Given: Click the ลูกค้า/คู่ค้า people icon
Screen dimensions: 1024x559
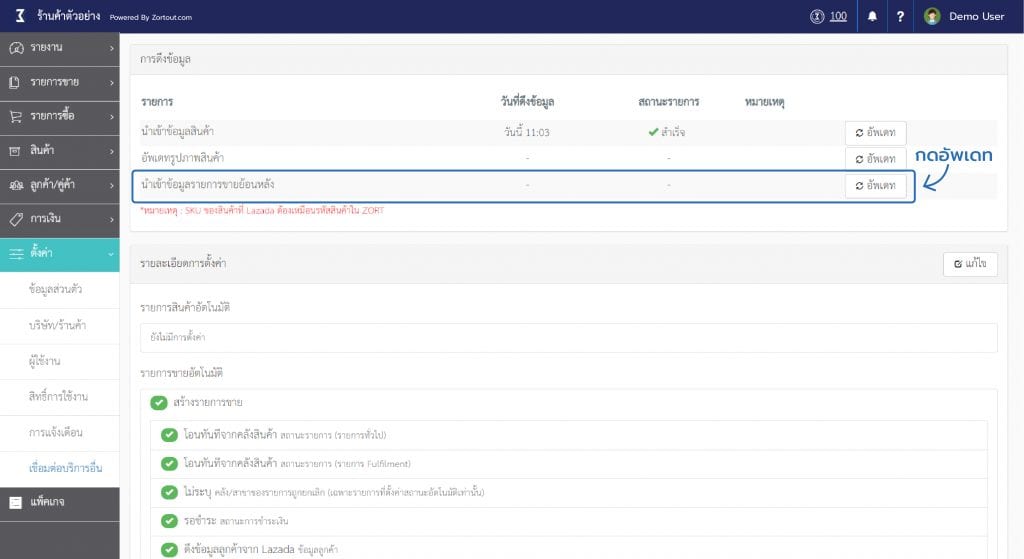Looking at the screenshot, I should point(16,185).
